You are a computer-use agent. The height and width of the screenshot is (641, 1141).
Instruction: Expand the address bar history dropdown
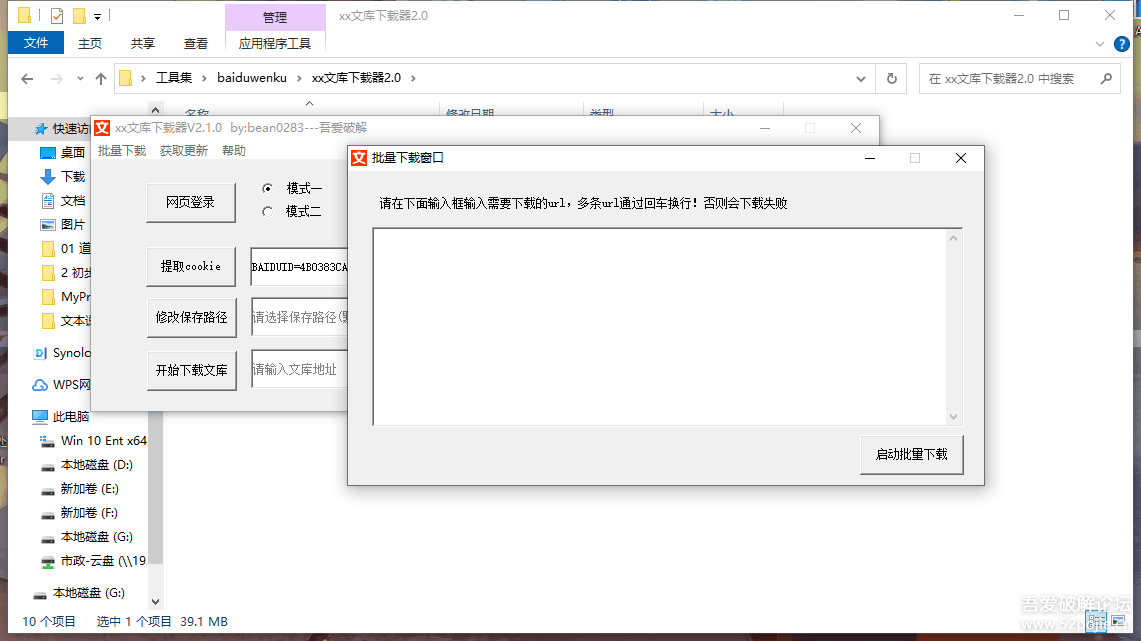[861, 79]
